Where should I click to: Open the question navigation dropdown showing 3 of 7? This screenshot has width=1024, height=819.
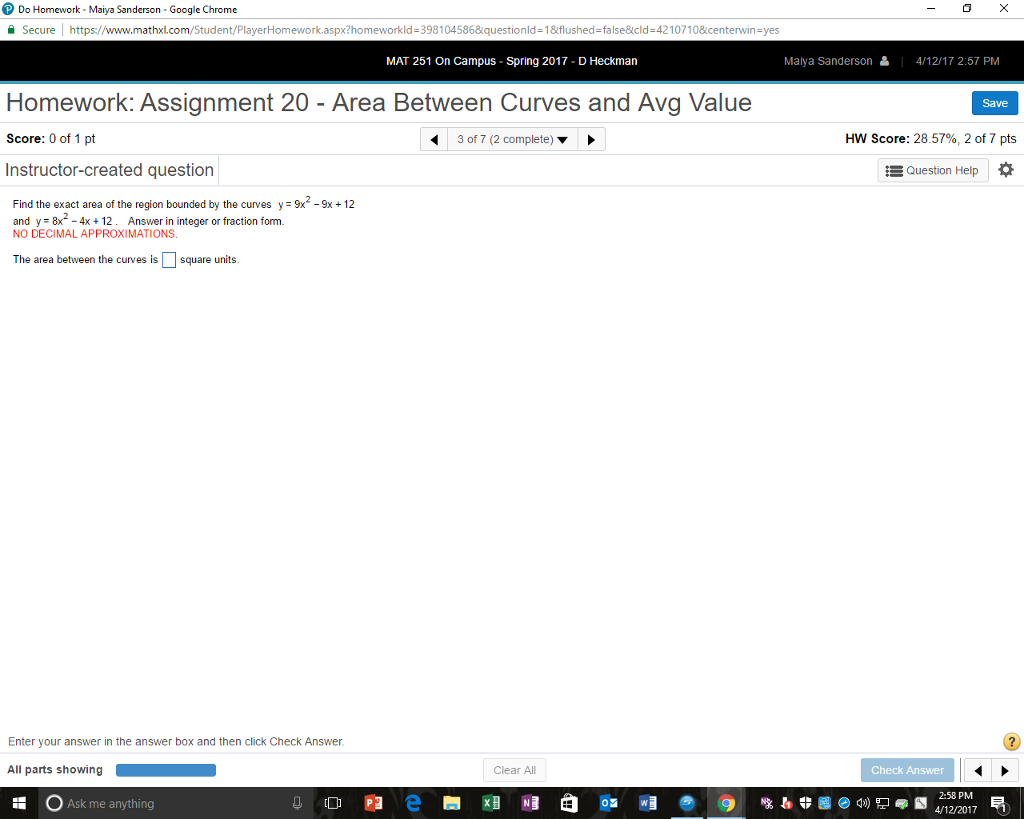512,139
